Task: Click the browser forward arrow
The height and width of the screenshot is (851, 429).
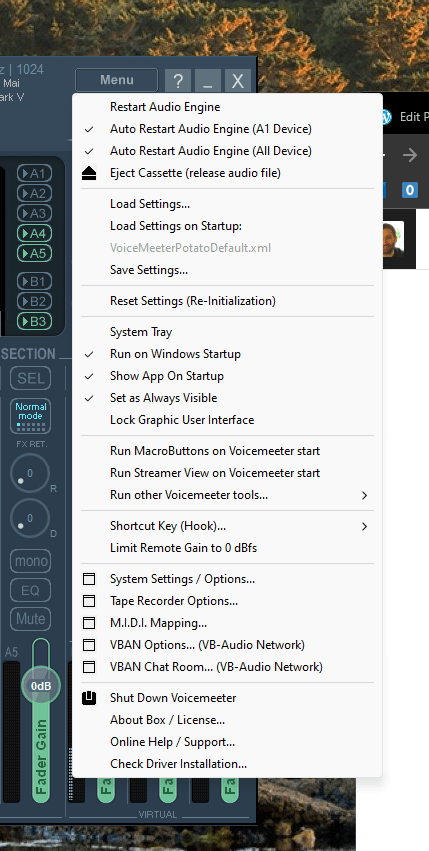Action: tap(410, 156)
